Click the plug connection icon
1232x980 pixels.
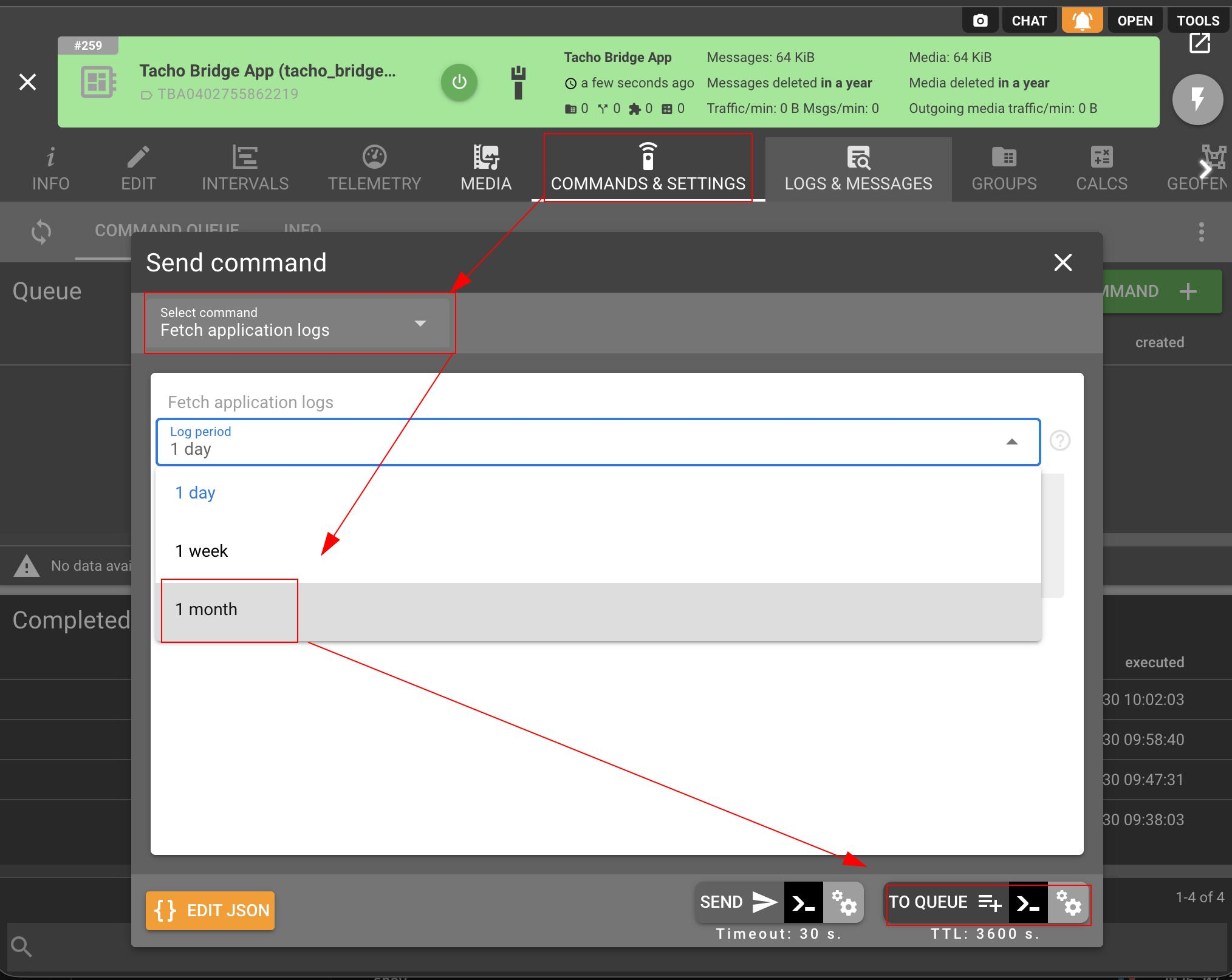point(518,83)
